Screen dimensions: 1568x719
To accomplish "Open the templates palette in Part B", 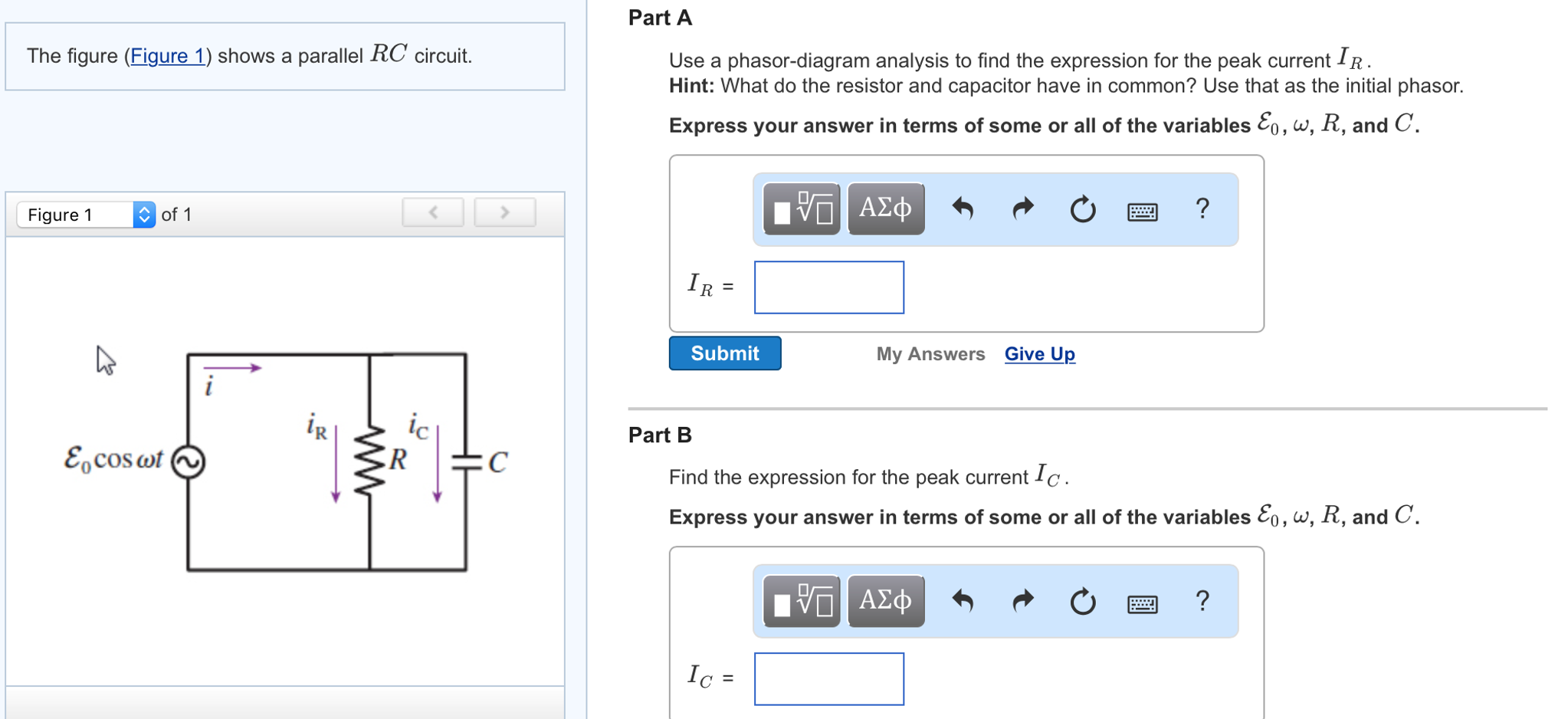I will coord(801,602).
